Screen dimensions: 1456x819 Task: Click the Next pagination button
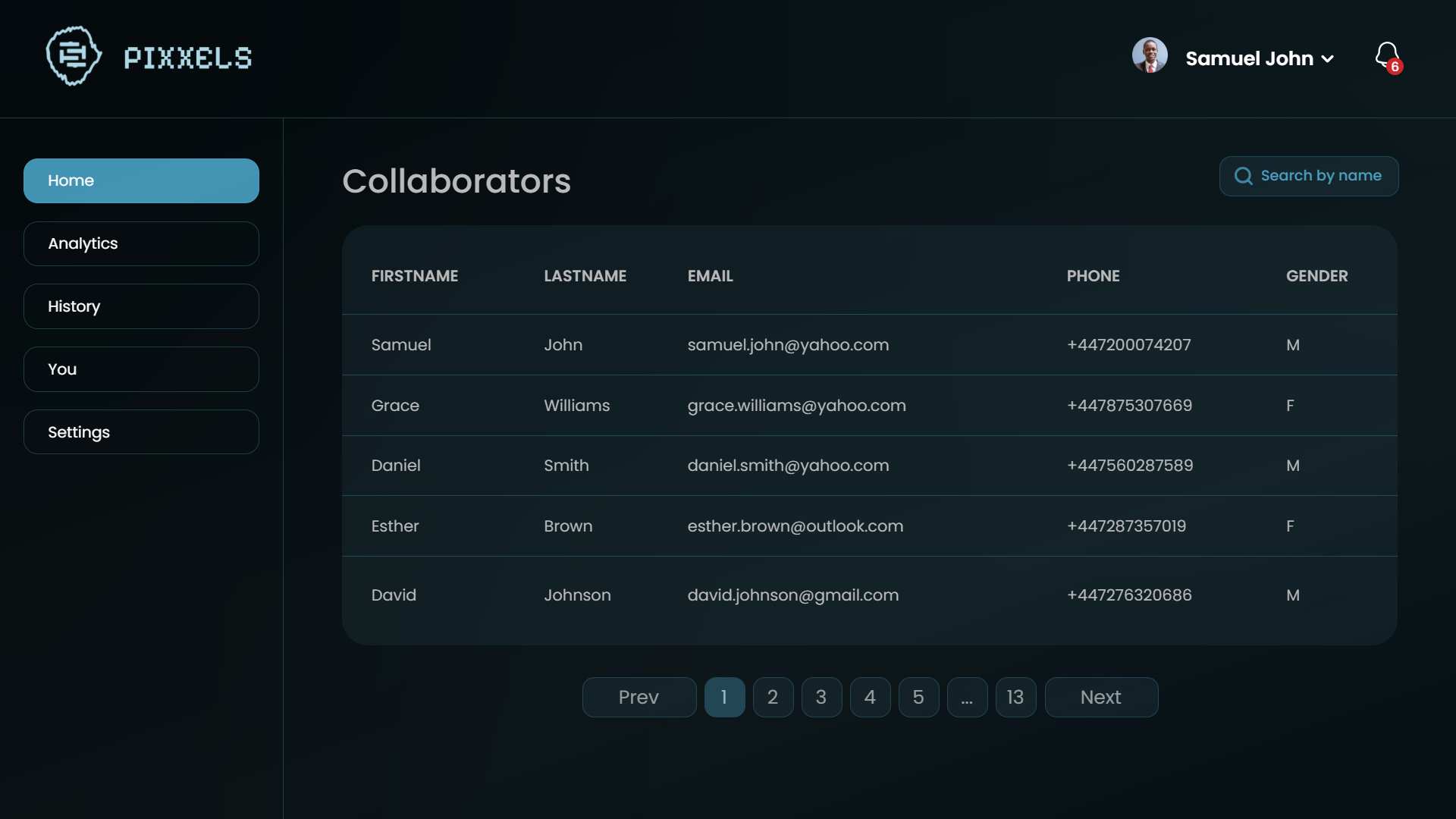1100,697
